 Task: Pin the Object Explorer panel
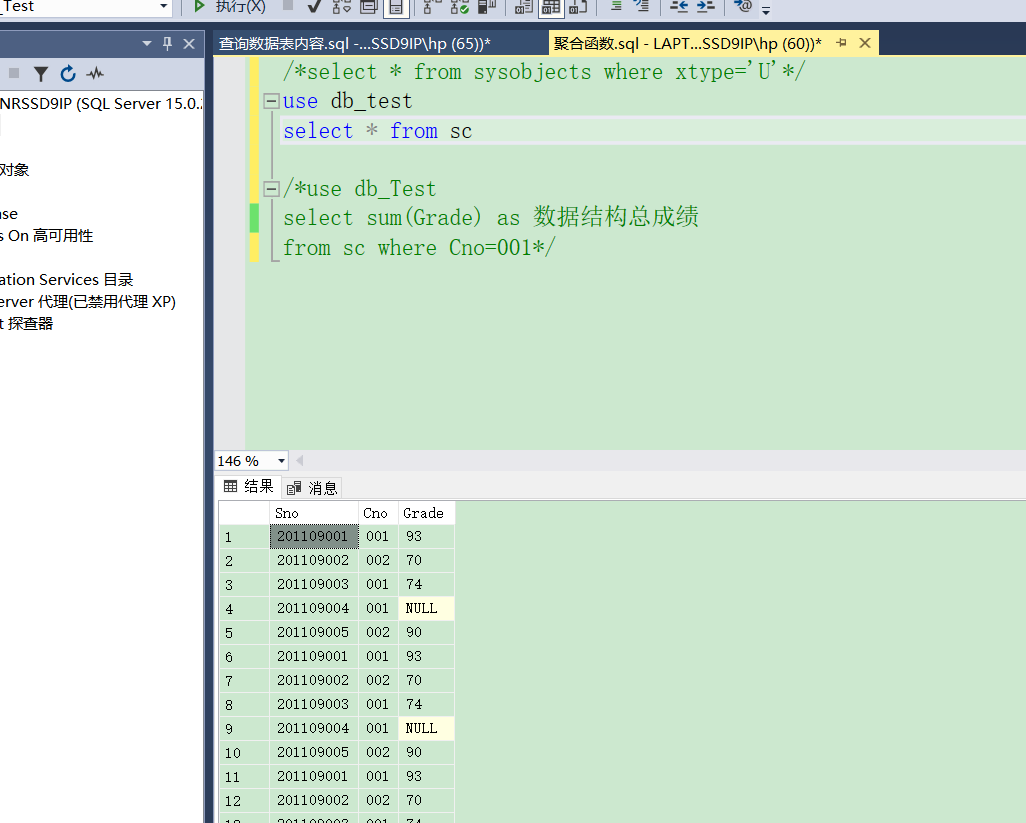[x=168, y=44]
